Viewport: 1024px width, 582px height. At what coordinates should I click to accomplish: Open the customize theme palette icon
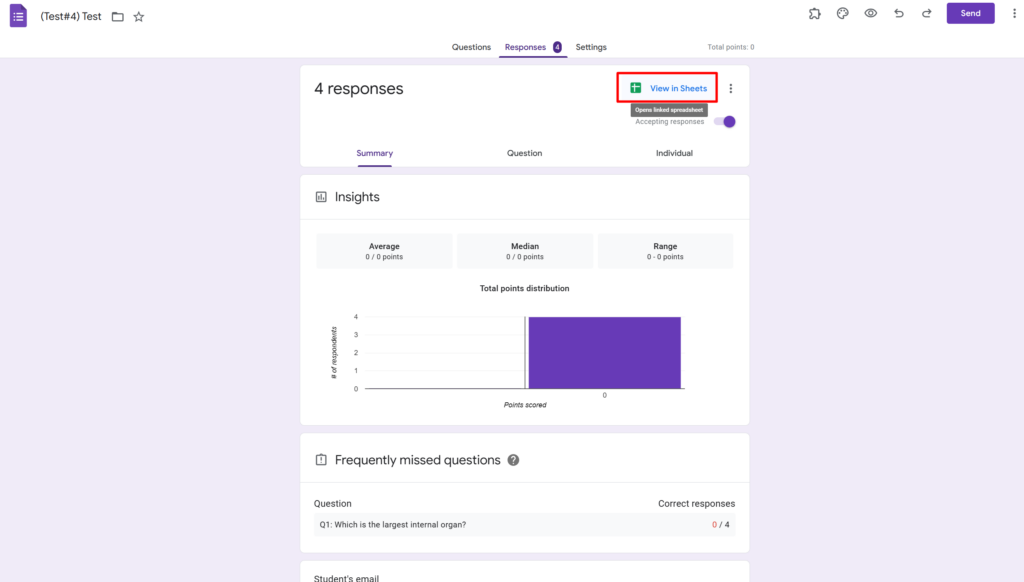tap(842, 13)
